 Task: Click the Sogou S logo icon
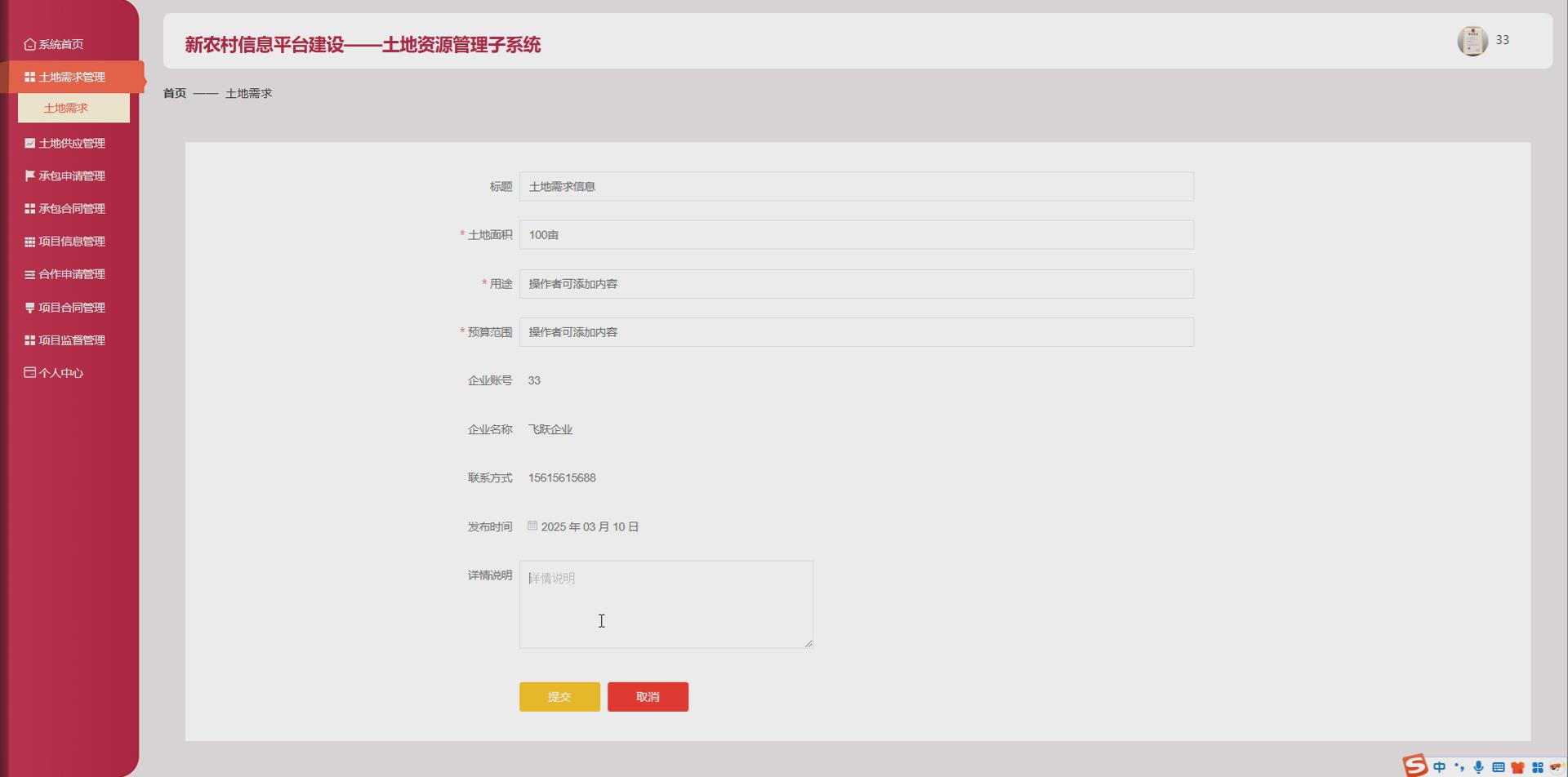(1415, 766)
